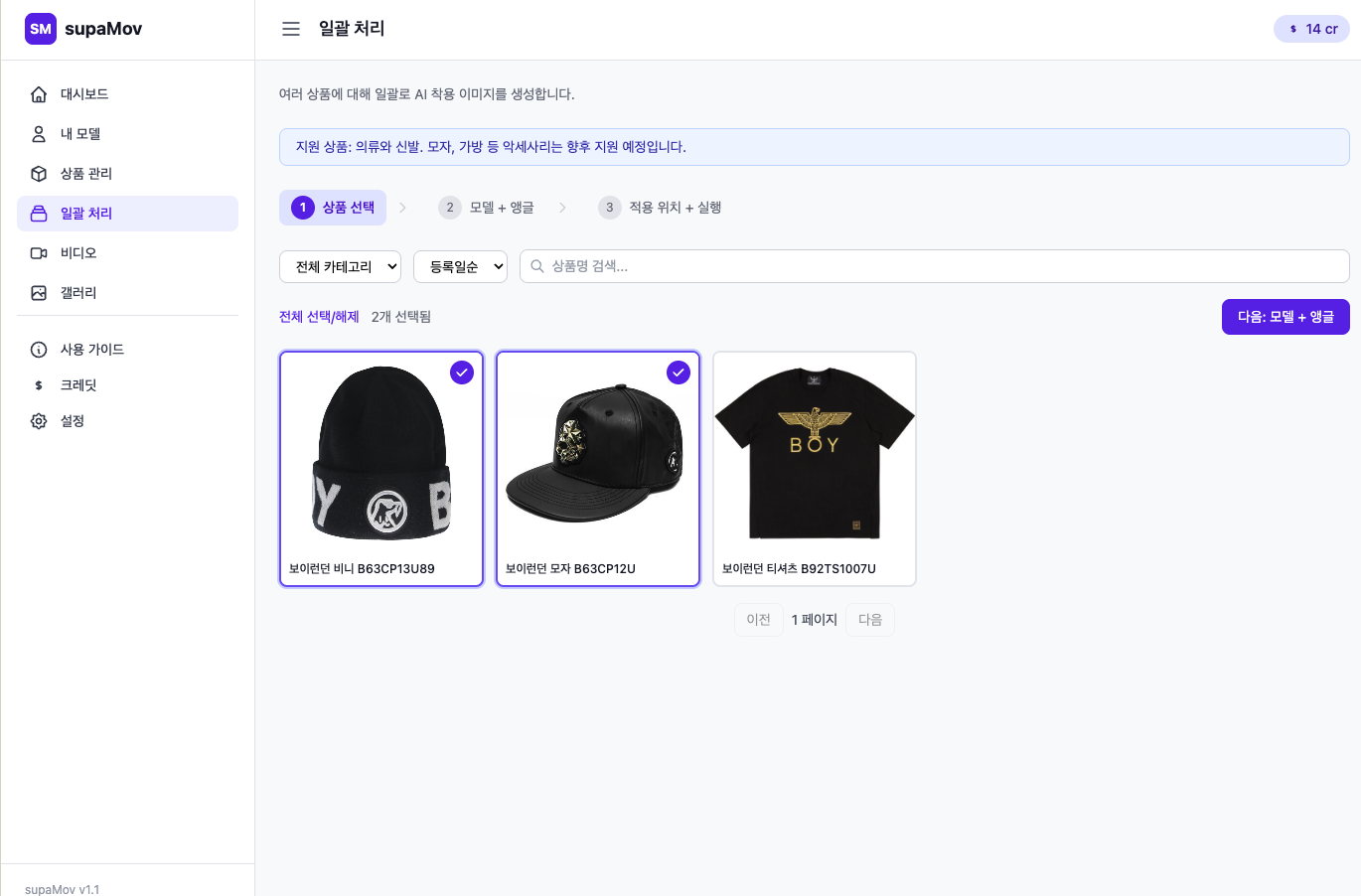1361x896 pixels.
Task: Click the usage guide info icon
Action: coord(39,350)
